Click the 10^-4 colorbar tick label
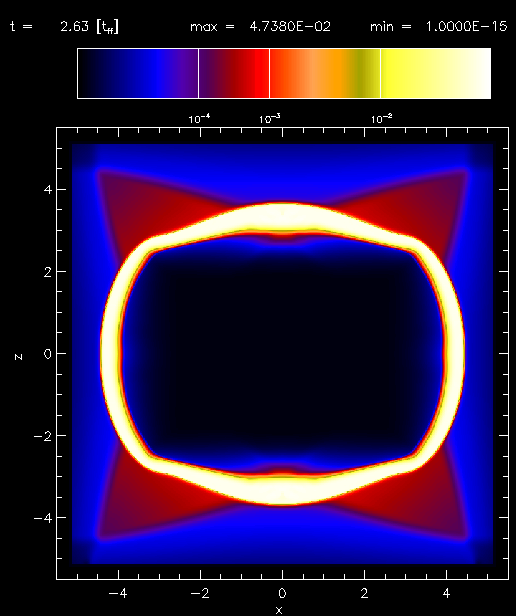The height and width of the screenshot is (616, 516). [x=199, y=119]
